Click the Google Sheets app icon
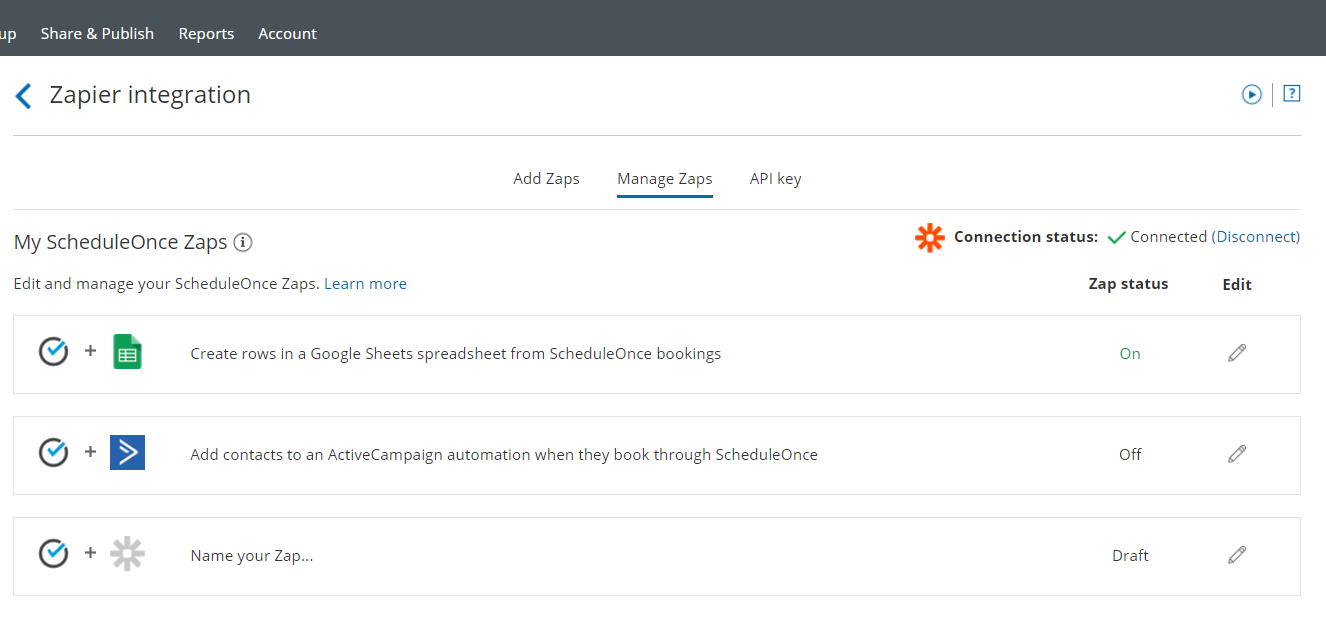The image size is (1326, 626). (128, 353)
